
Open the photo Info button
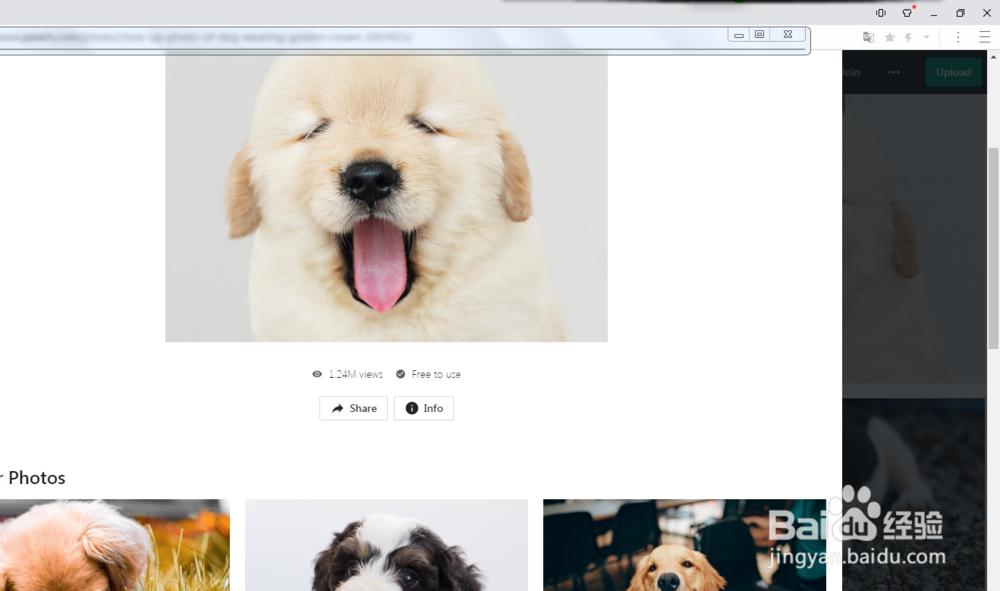(423, 408)
